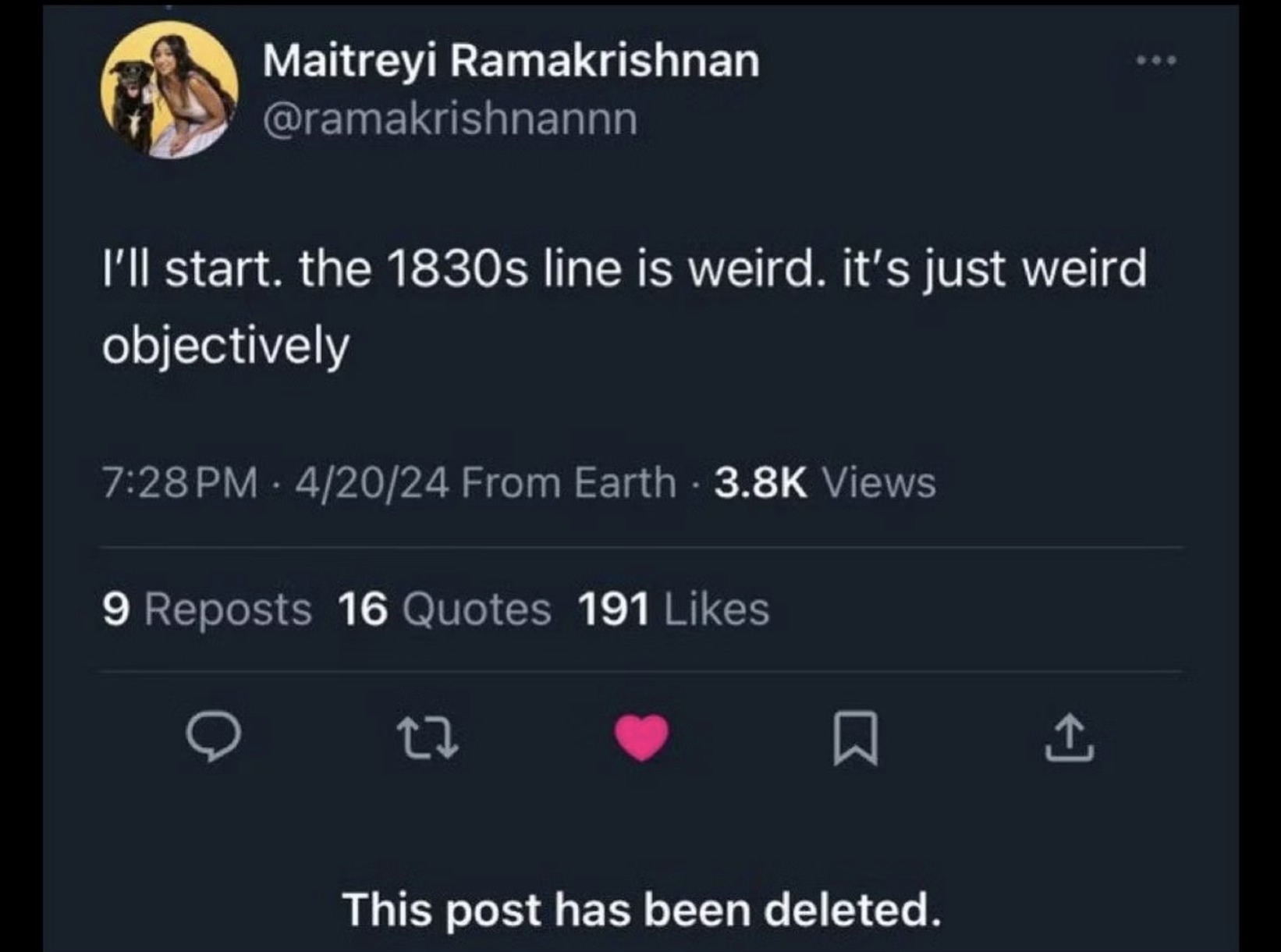Image resolution: width=1281 pixels, height=952 pixels.
Task: Open the @ramakrishnannn handle link
Action: pyautogui.click(x=450, y=119)
